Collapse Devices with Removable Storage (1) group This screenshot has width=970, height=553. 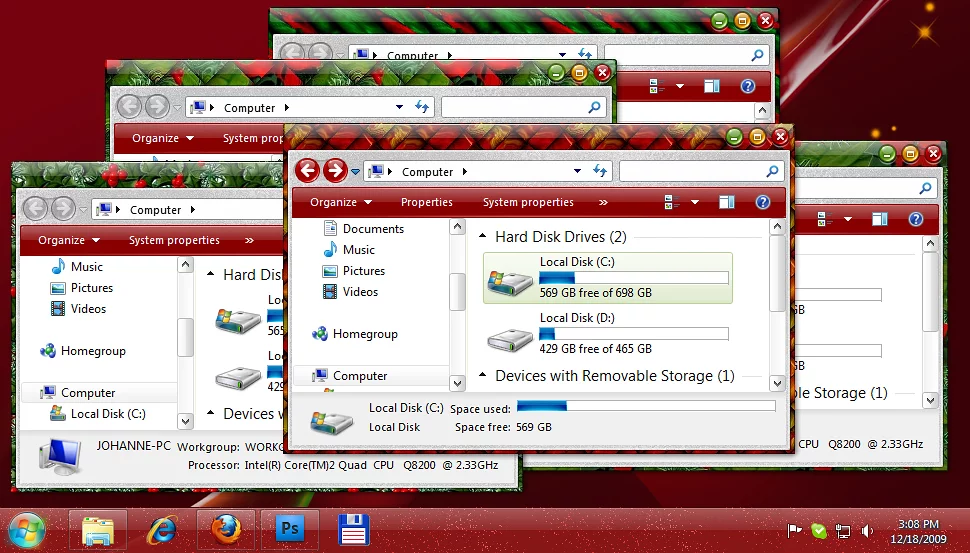pyautogui.click(x=483, y=377)
